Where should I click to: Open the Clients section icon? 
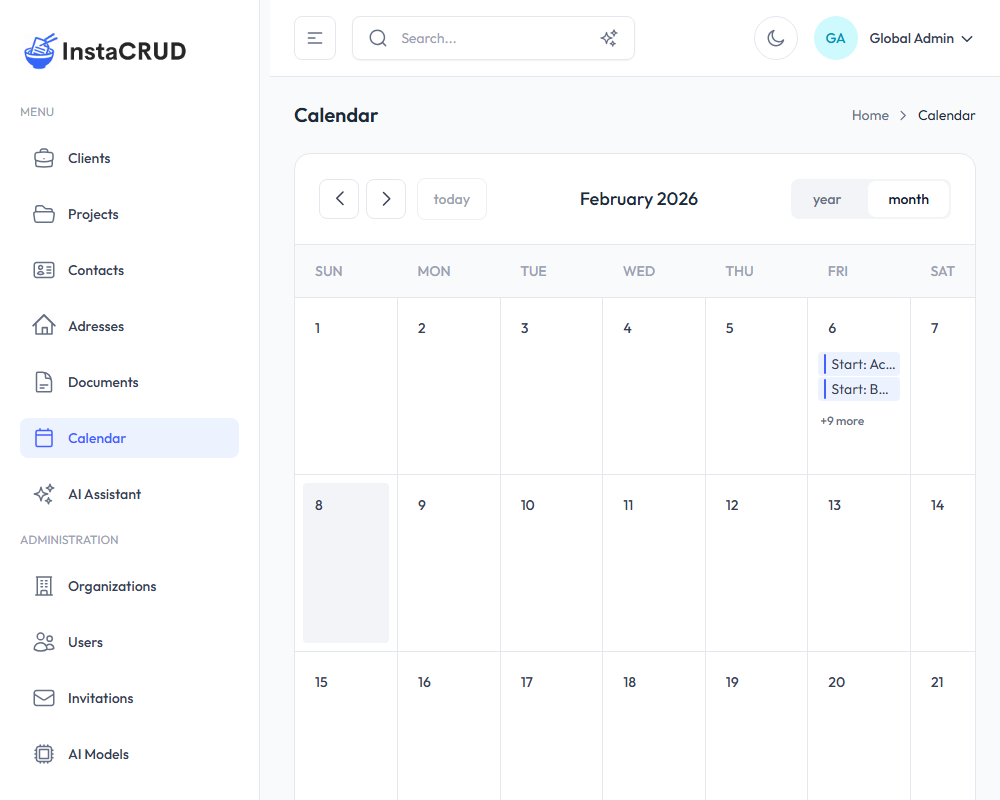click(x=43, y=157)
